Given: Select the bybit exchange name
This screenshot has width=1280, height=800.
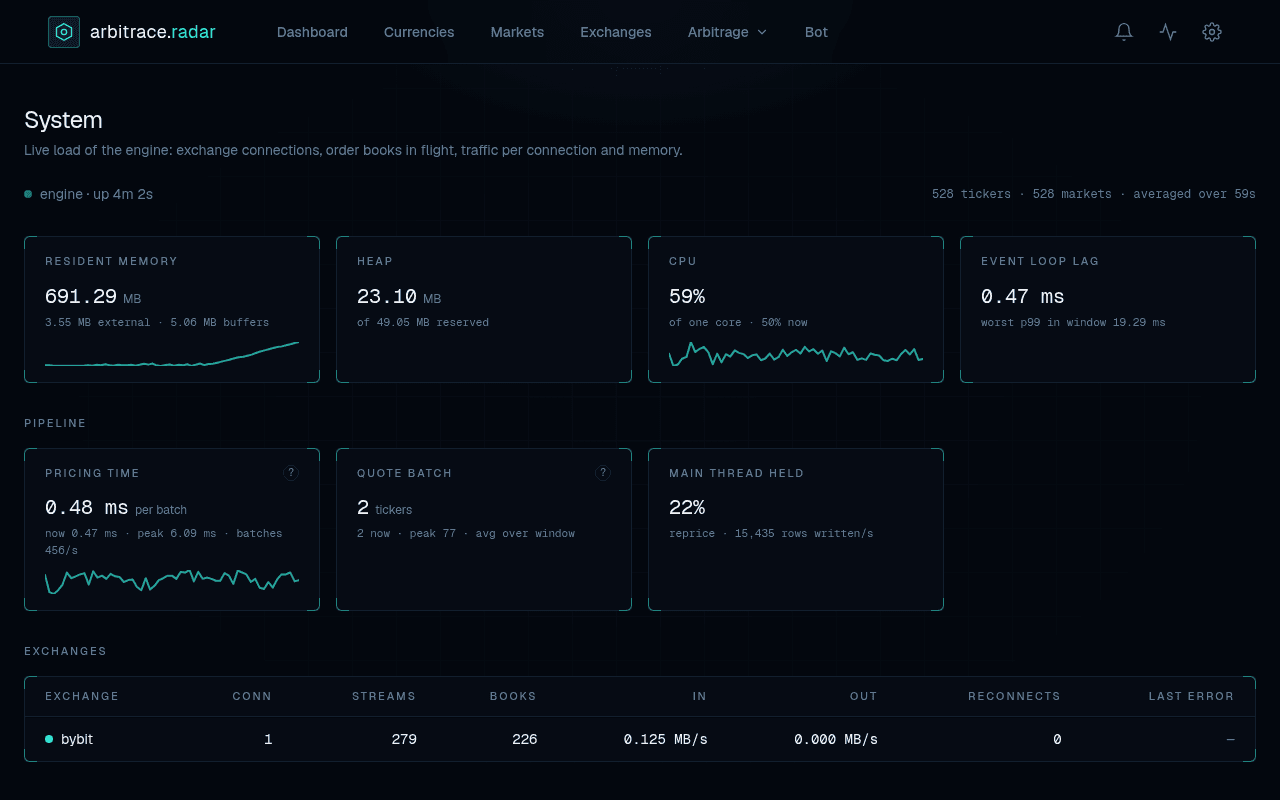Looking at the screenshot, I should [77, 739].
